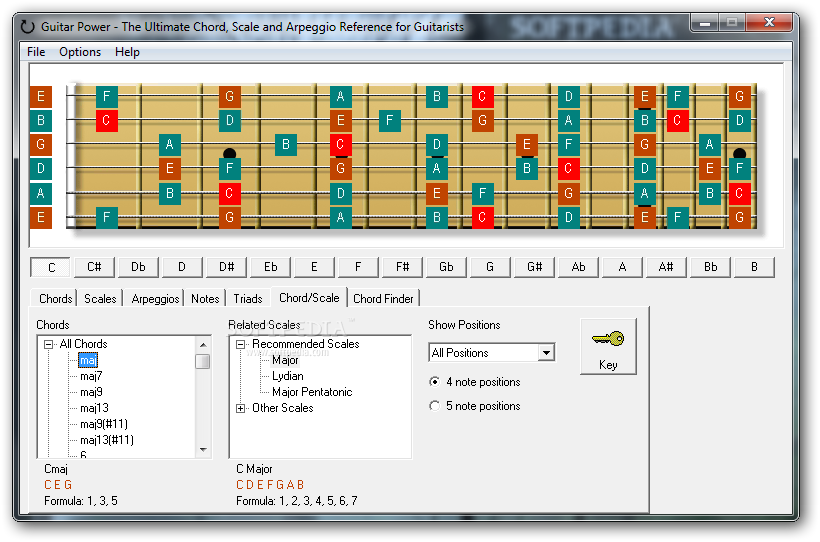Click F note on high E string first fret
The height and width of the screenshot is (542, 820).
(107, 96)
